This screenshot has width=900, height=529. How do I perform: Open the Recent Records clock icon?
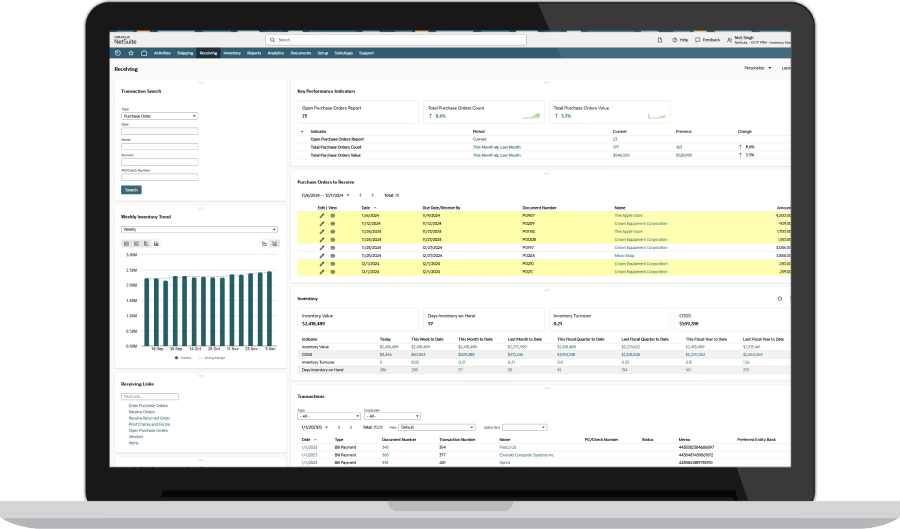(118, 53)
